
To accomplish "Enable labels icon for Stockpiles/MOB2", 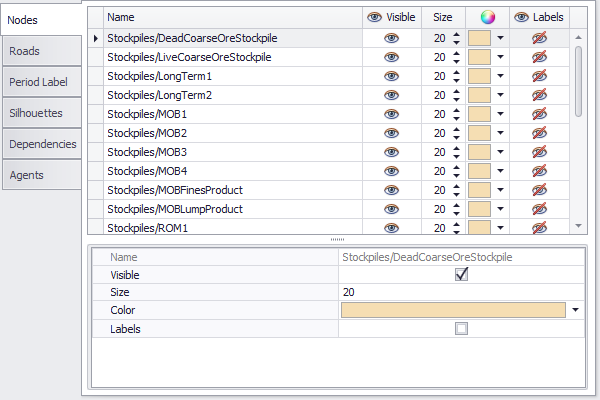I will [x=539, y=133].
